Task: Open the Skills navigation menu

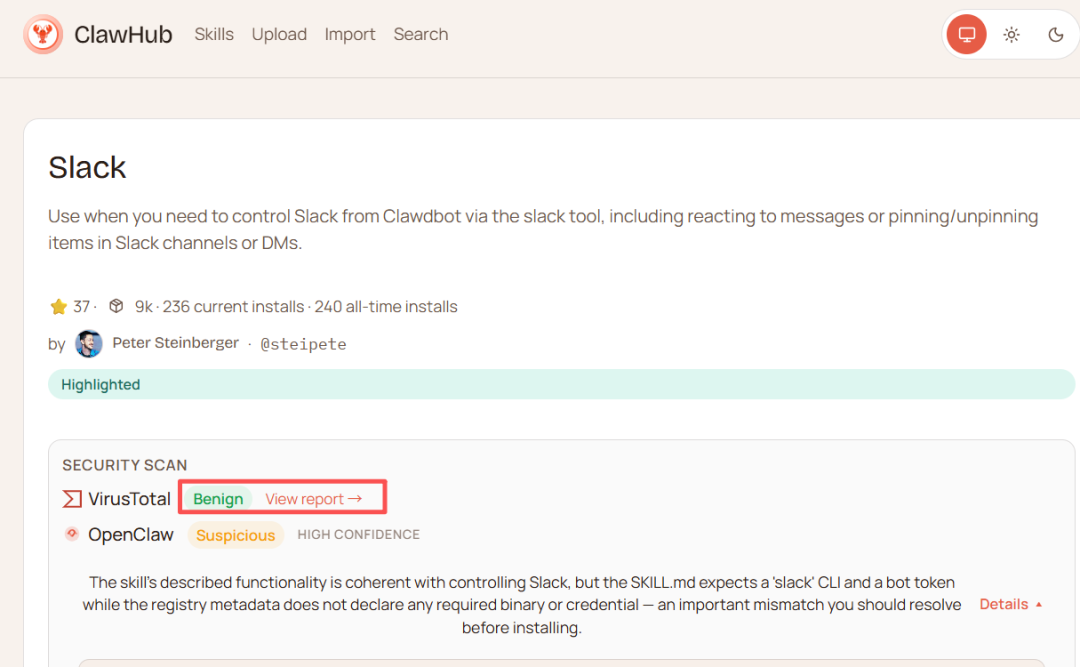Action: click(214, 35)
